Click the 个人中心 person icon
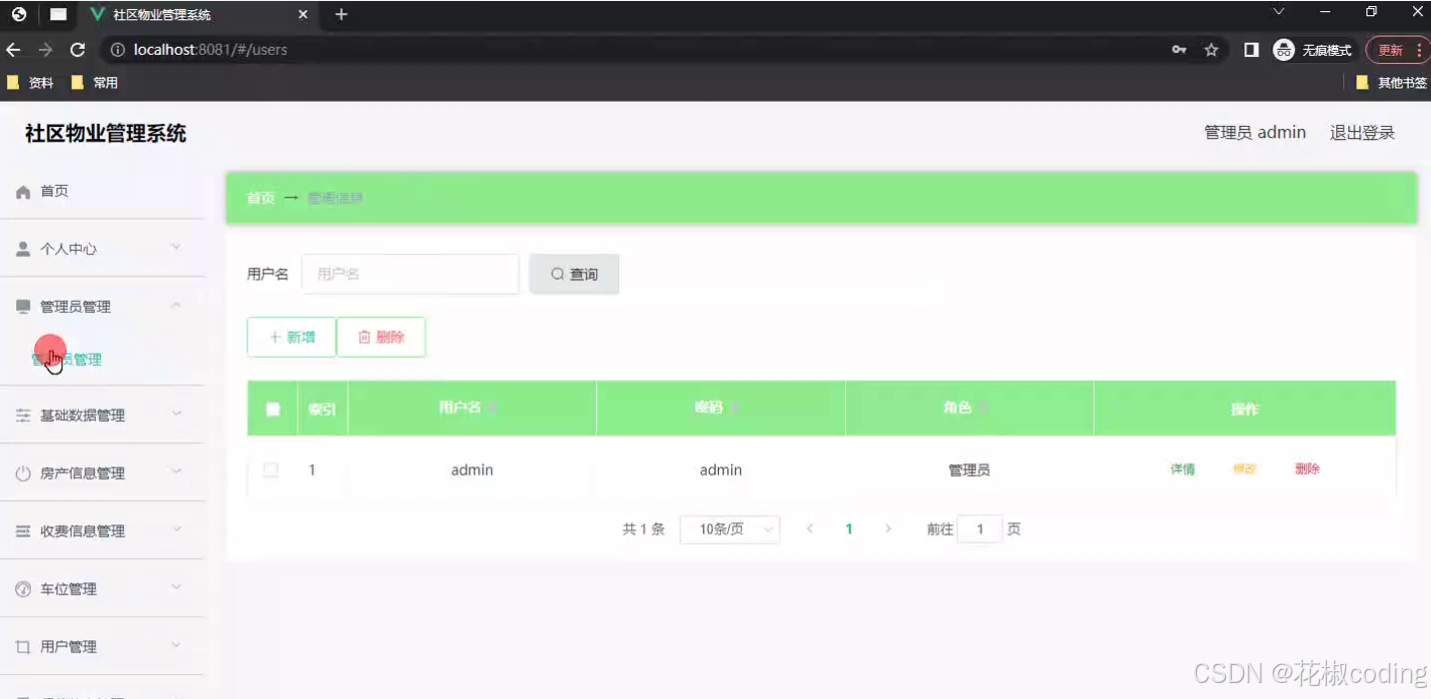1431x699 pixels. 23,249
